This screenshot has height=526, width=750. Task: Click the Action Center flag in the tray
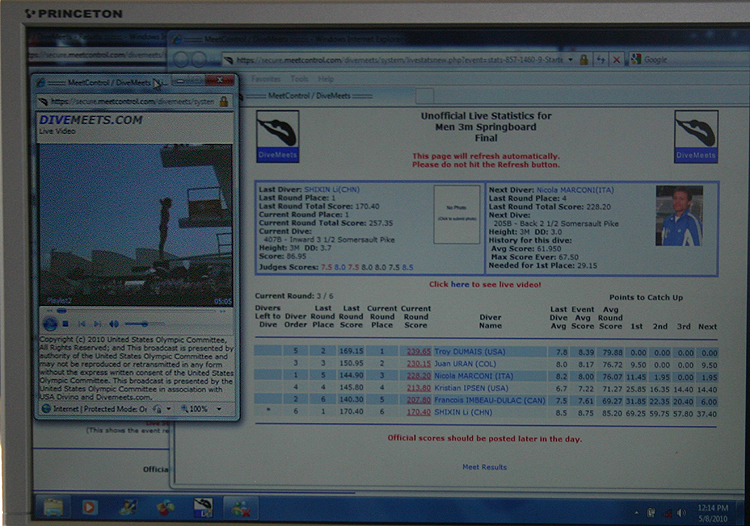point(651,513)
